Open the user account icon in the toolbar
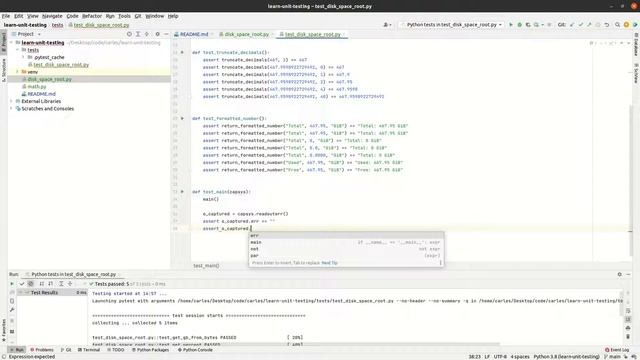The image size is (640, 360). coord(386,25)
